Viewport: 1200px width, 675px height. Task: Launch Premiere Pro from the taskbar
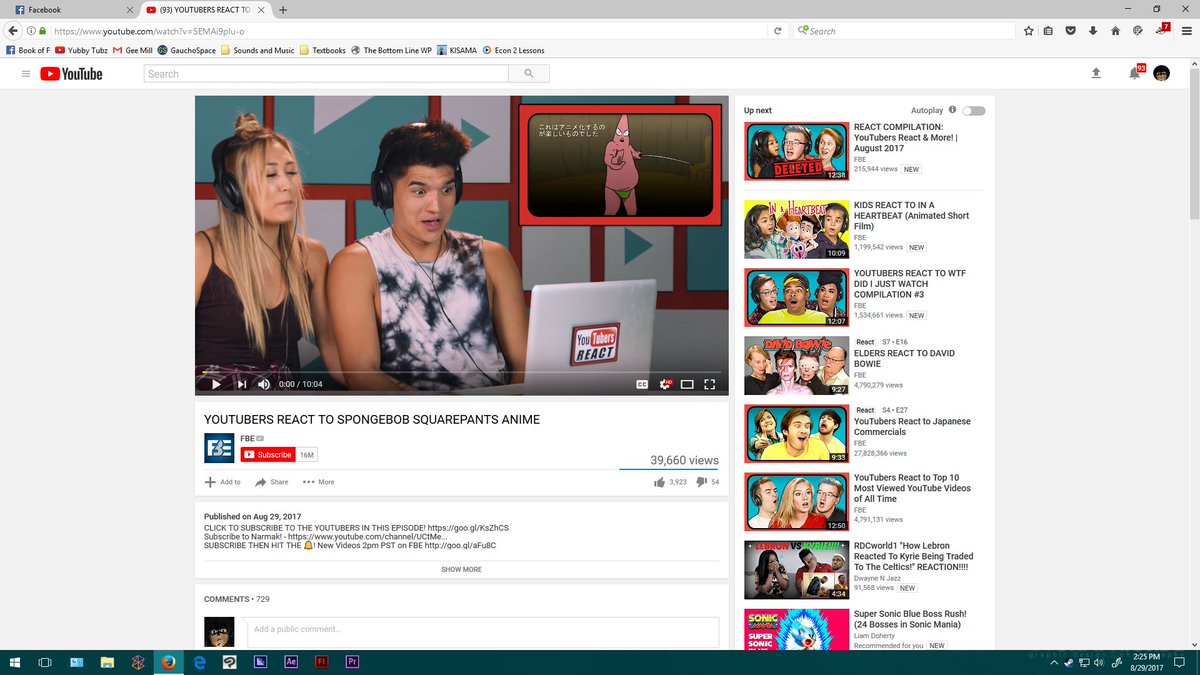pyautogui.click(x=352, y=662)
